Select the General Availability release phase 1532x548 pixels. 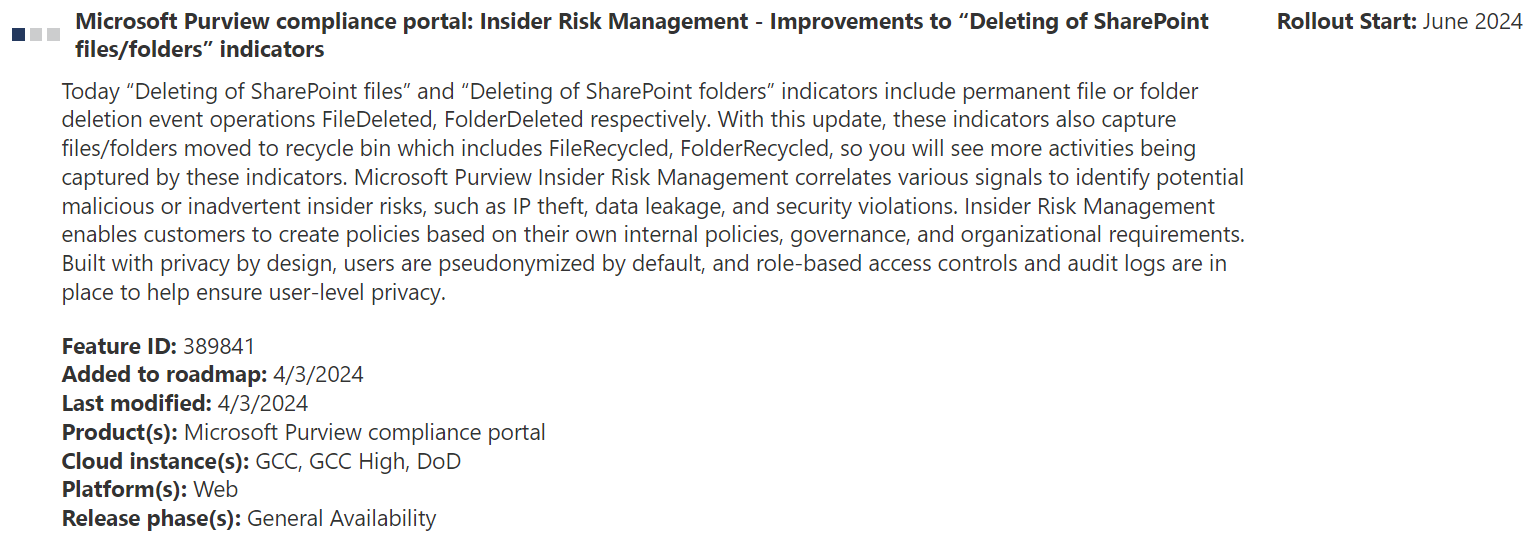coord(342,519)
